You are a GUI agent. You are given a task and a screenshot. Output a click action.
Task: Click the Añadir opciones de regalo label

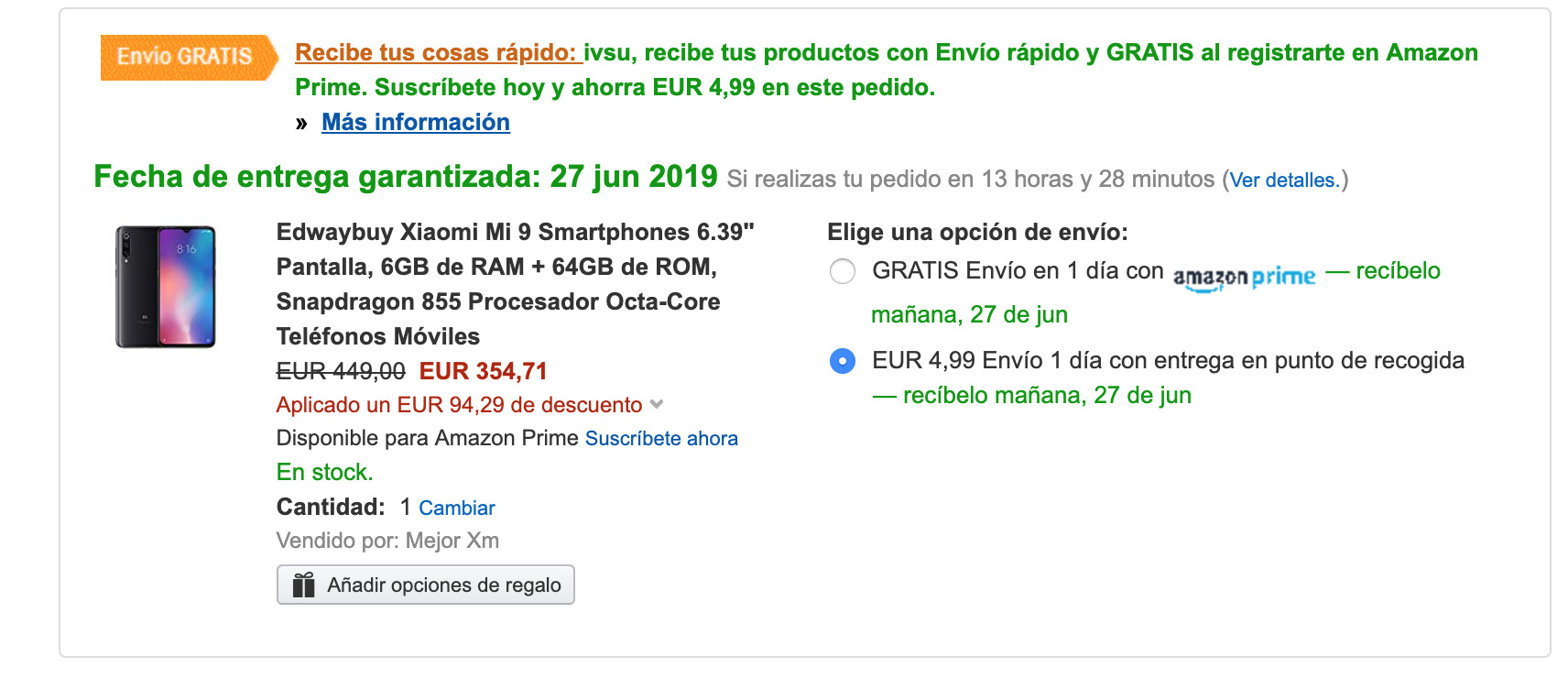443,585
